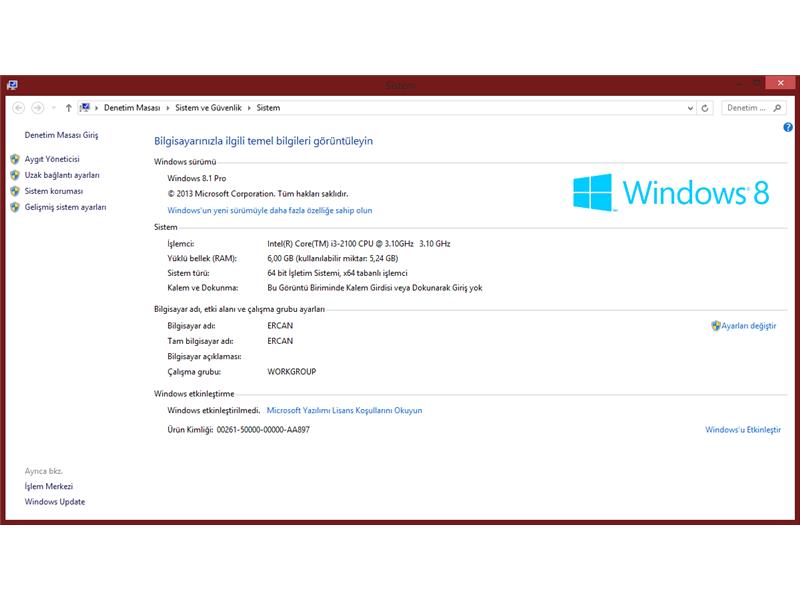800x600 pixels.
Task: Go up one level with the up arrow
Action: tap(68, 108)
